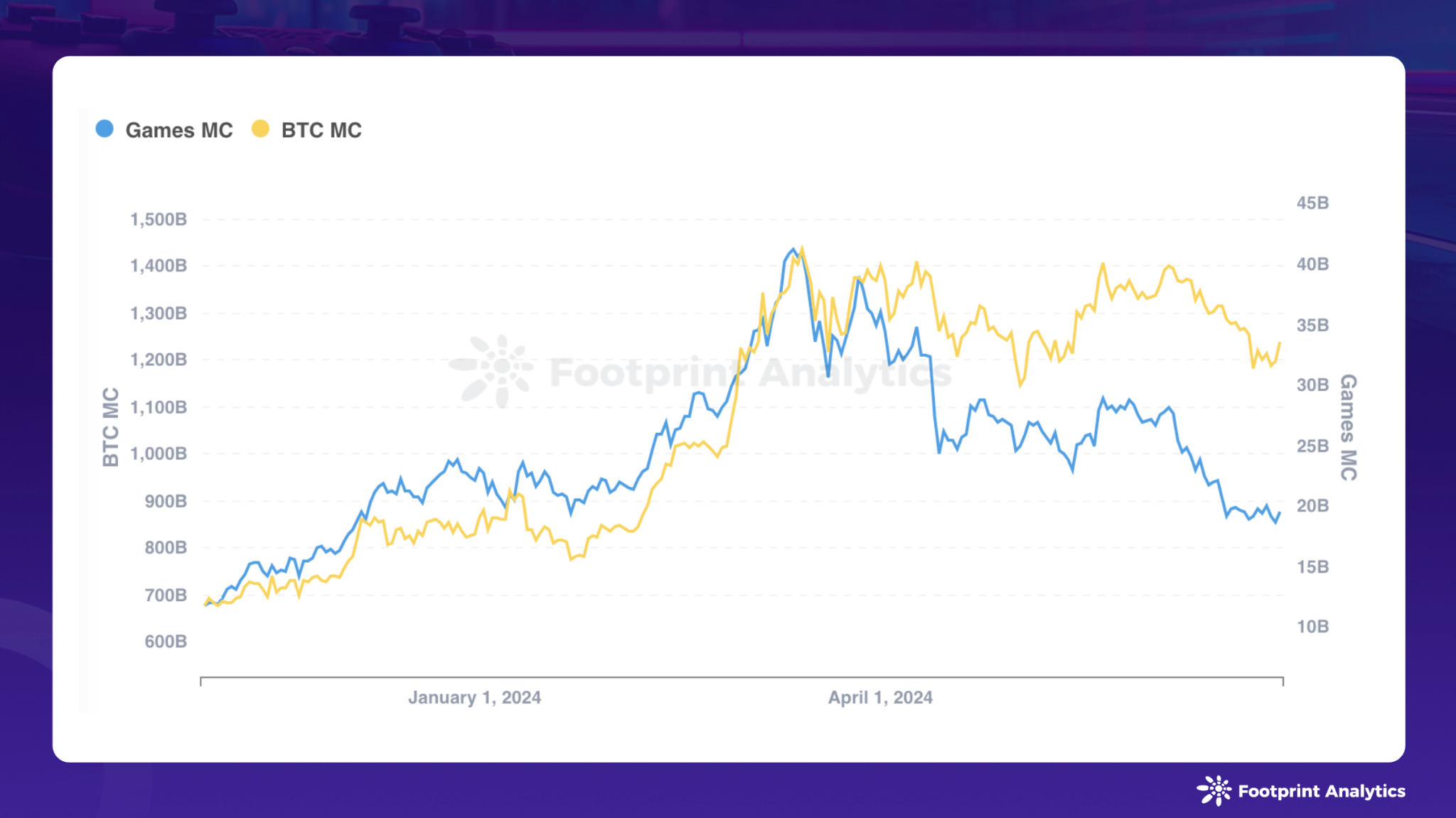The width and height of the screenshot is (1456, 818).
Task: Toggle the Games MC series legend label
Action: [179, 131]
